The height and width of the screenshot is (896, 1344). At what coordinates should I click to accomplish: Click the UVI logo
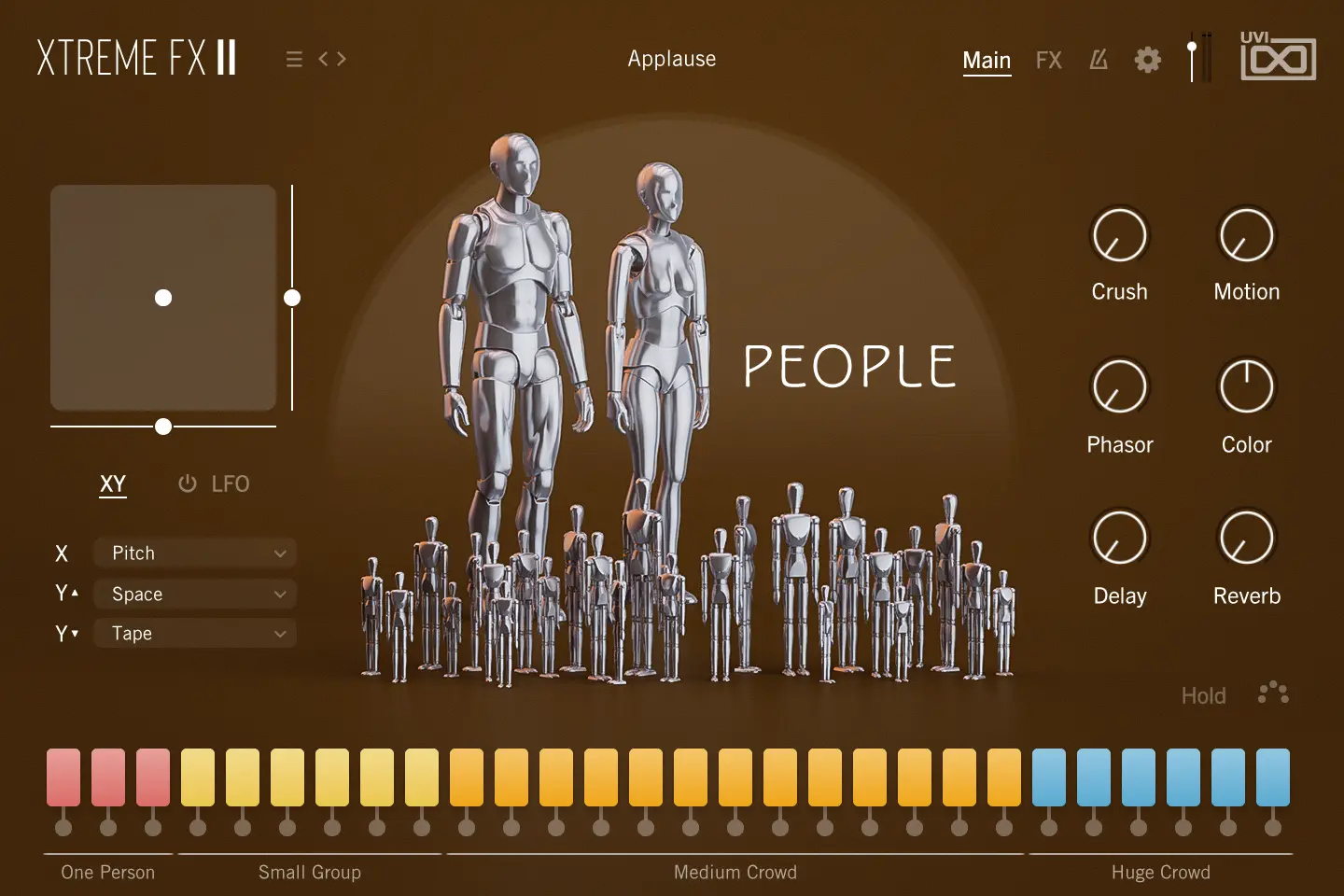click(x=1278, y=56)
